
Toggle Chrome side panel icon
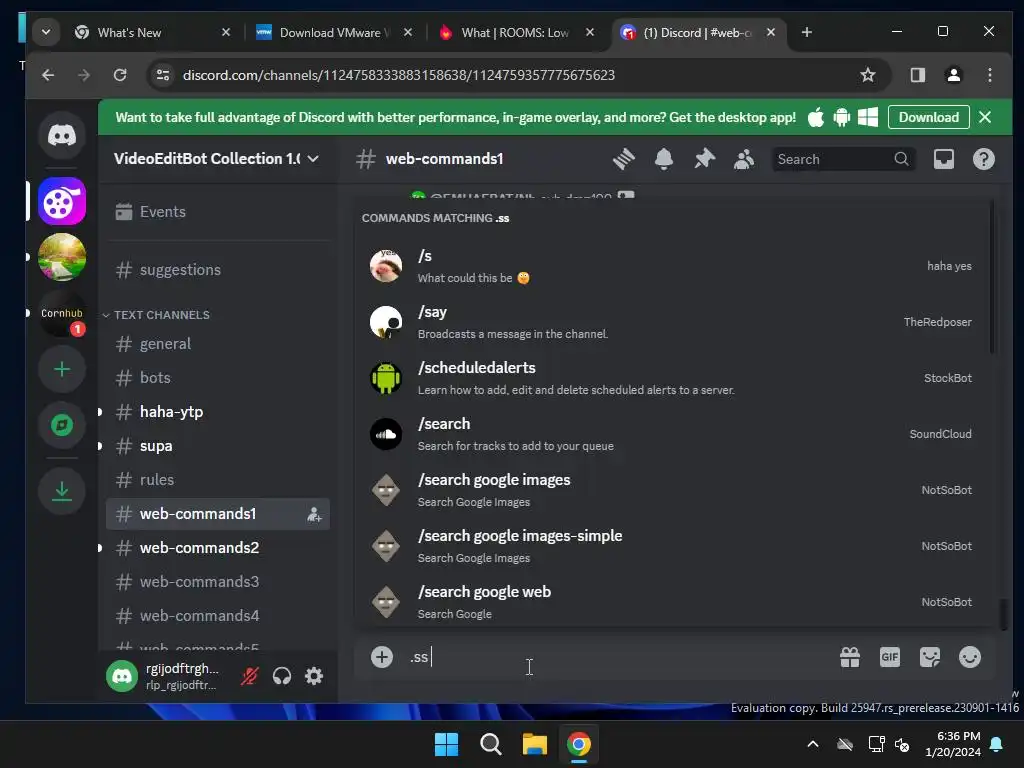[x=918, y=75]
